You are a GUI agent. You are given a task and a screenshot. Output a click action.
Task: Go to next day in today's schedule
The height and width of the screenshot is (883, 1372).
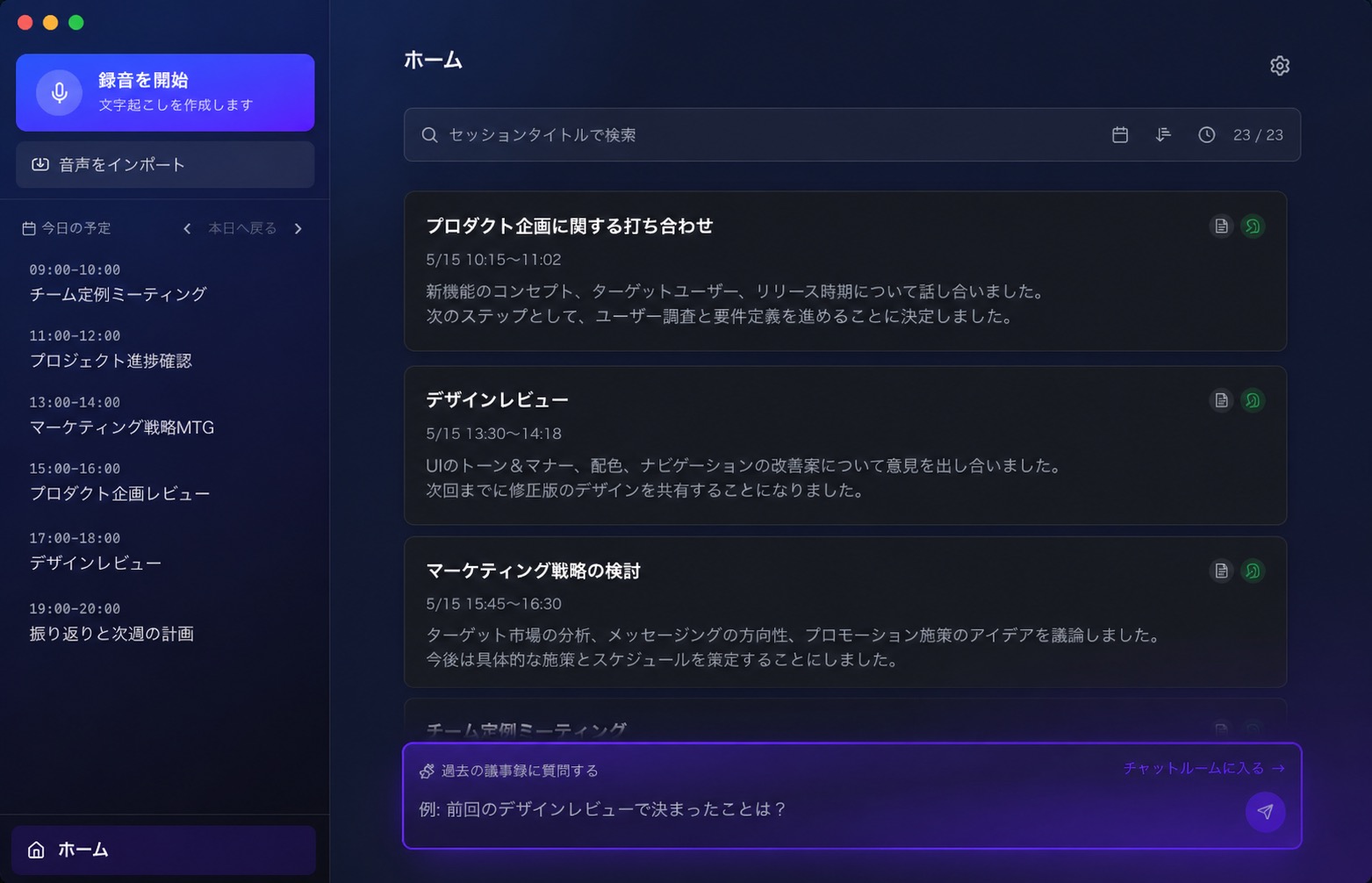point(298,229)
